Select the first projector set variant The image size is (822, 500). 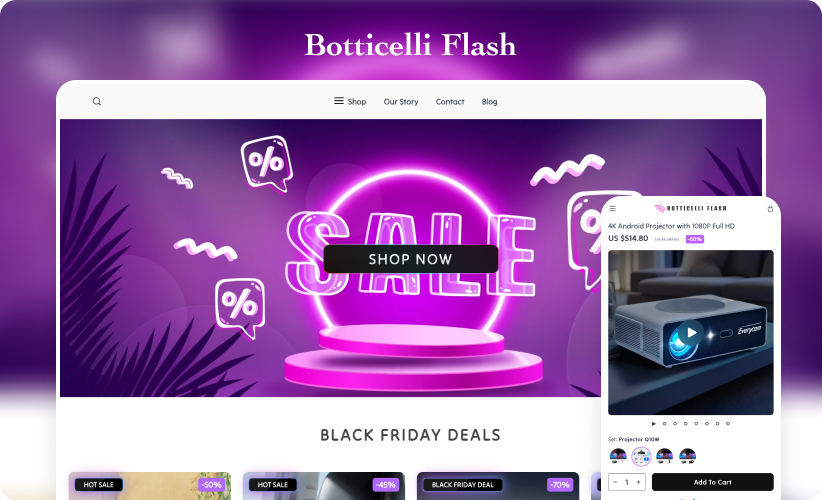(x=619, y=456)
